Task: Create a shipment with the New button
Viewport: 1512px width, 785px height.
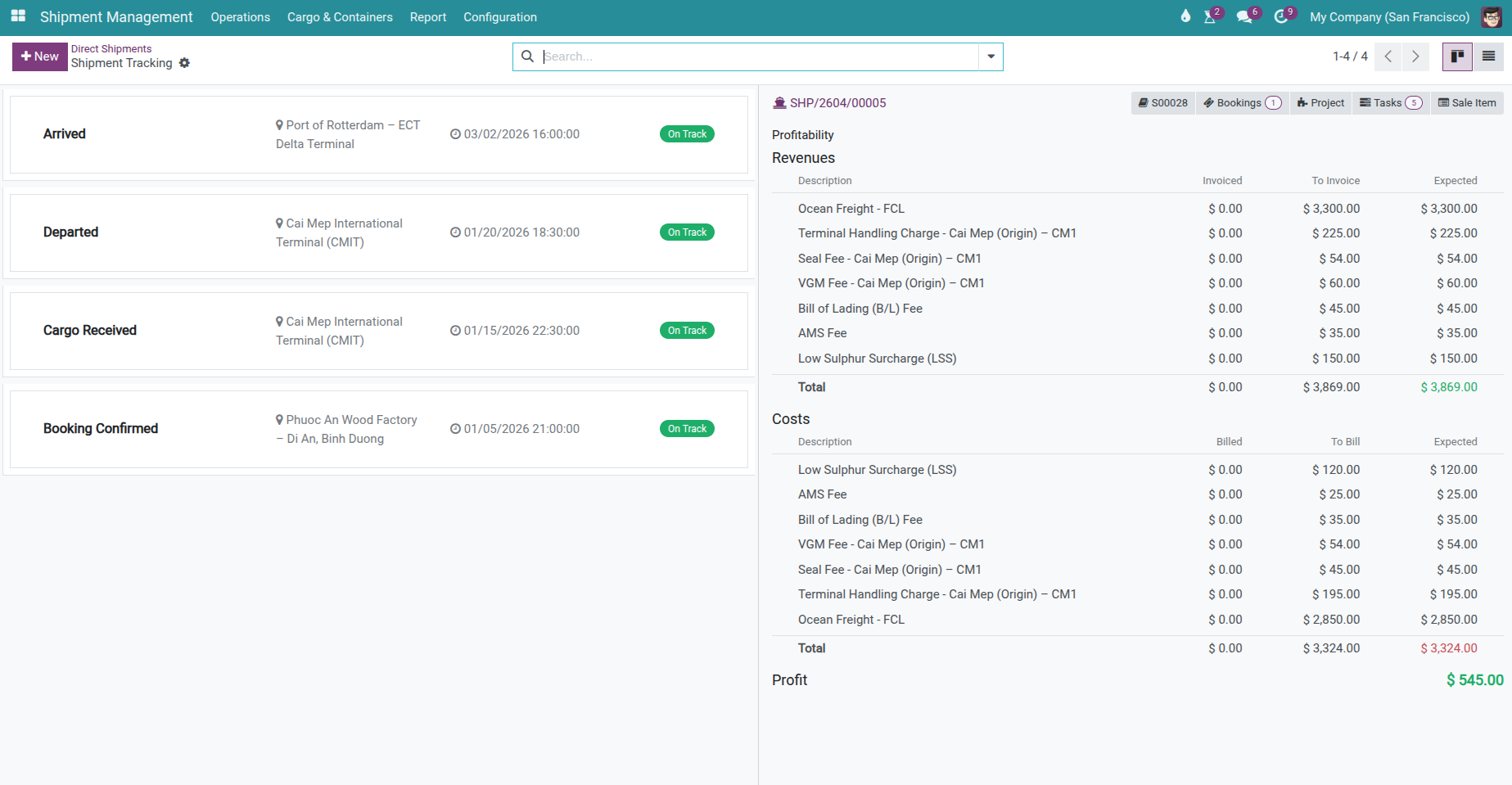Action: (x=39, y=56)
